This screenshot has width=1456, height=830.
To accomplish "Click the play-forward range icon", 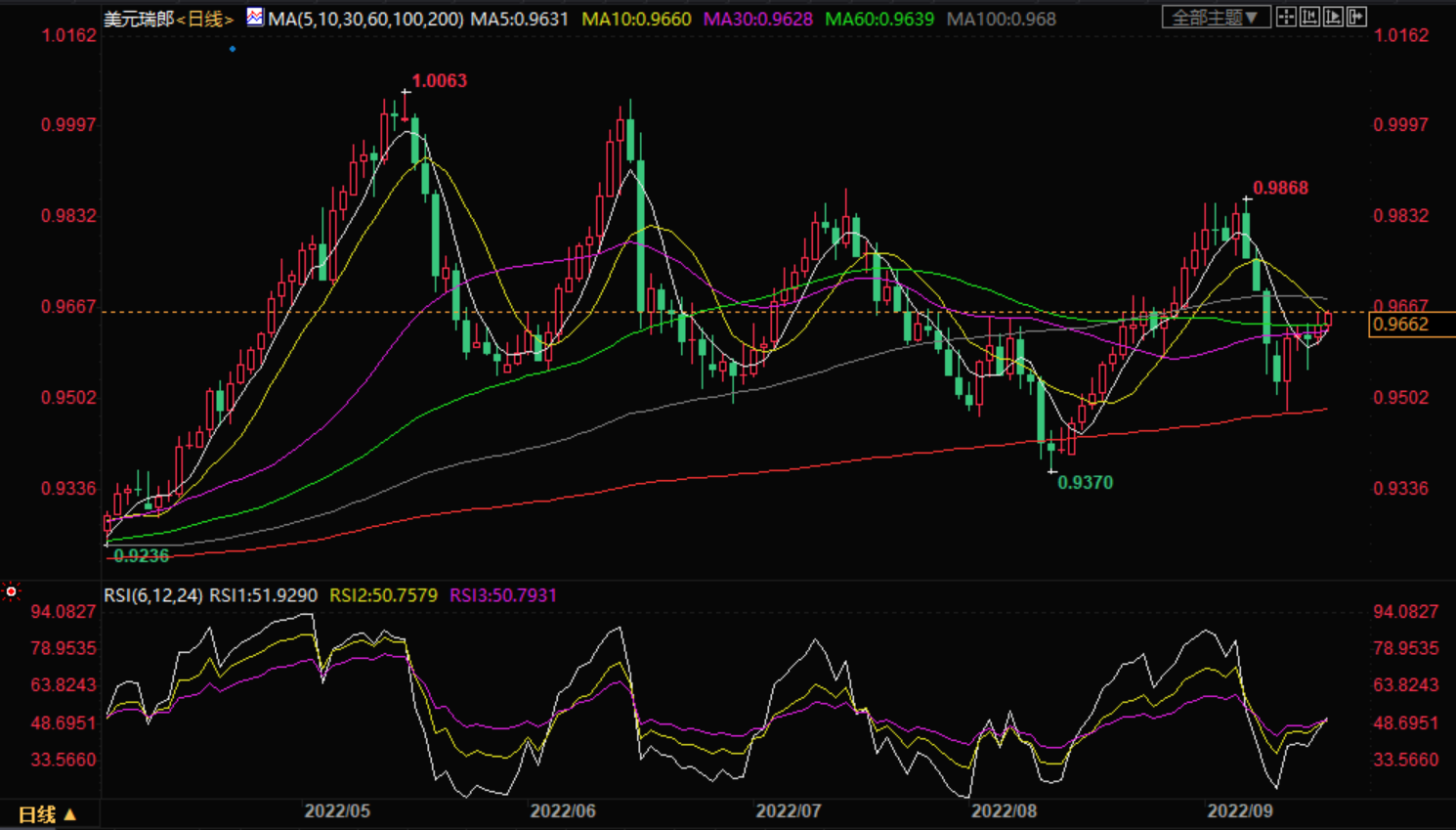I will (x=1333, y=18).
